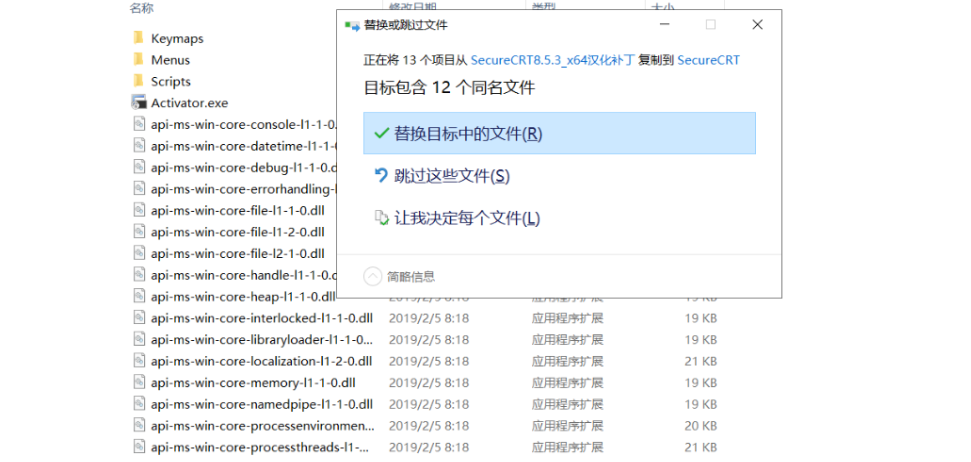The height and width of the screenshot is (462, 971).
Task: Click the api-ms-win-core-interlocked dll file icon
Action: tap(139, 318)
